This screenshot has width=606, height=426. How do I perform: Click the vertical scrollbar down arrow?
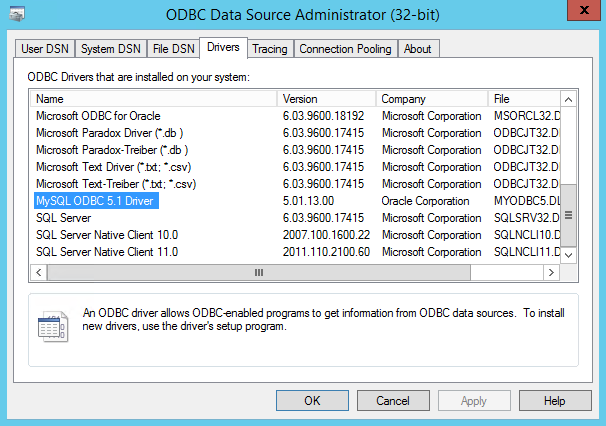coord(568,256)
